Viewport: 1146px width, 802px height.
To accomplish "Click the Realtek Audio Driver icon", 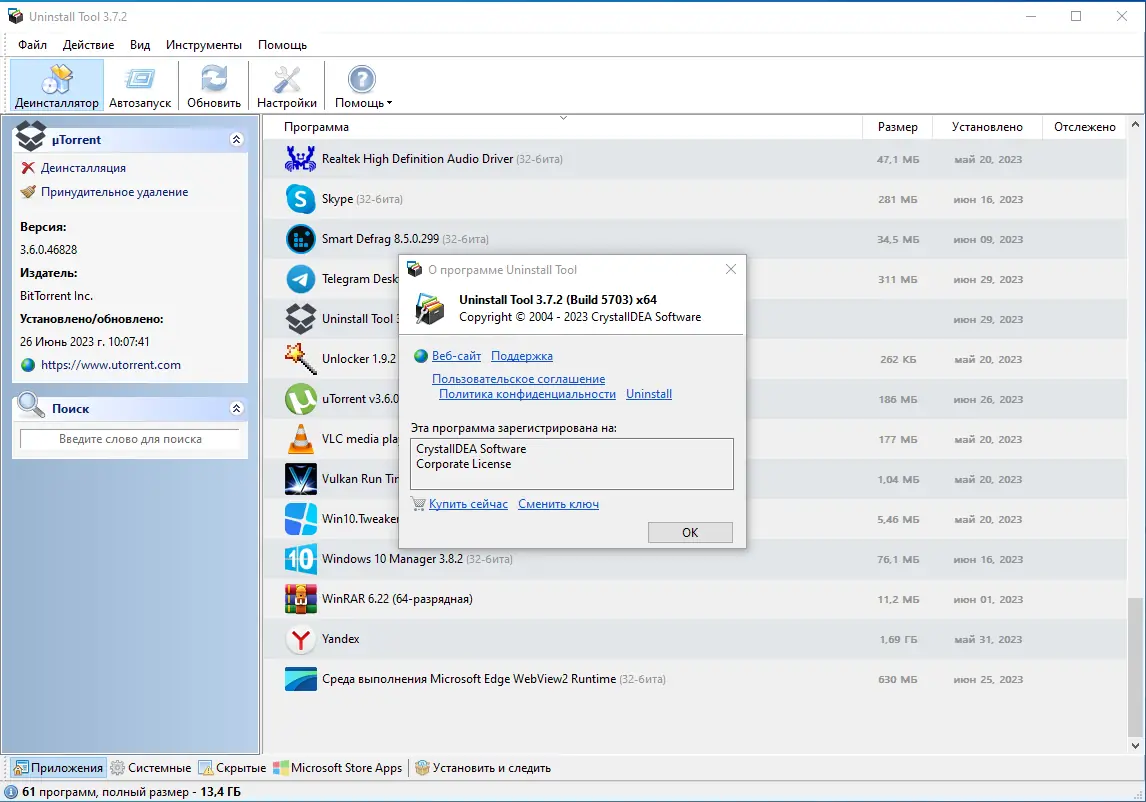I will [x=301, y=159].
